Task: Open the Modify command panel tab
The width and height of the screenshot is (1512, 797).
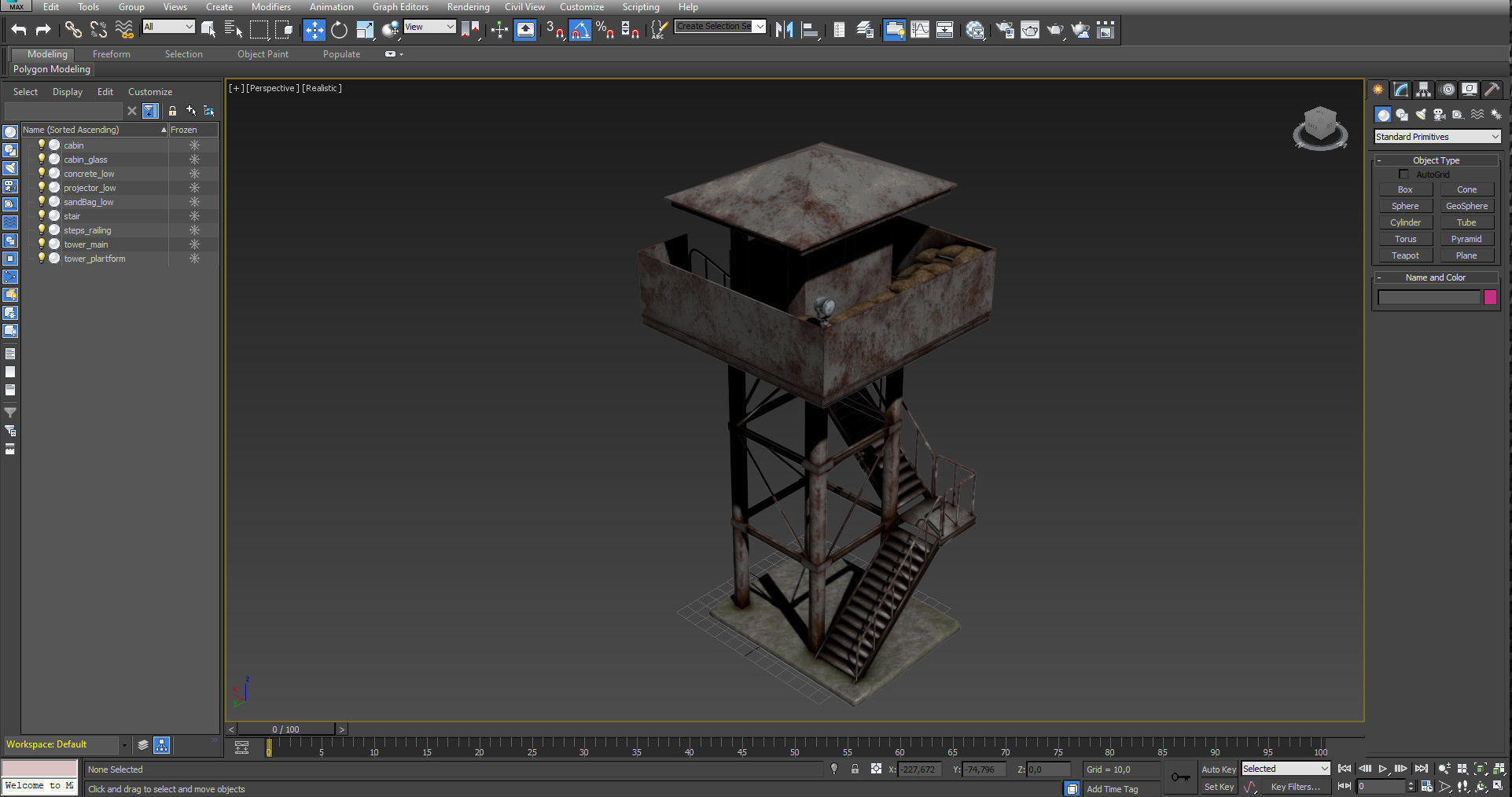Action: point(1400,90)
